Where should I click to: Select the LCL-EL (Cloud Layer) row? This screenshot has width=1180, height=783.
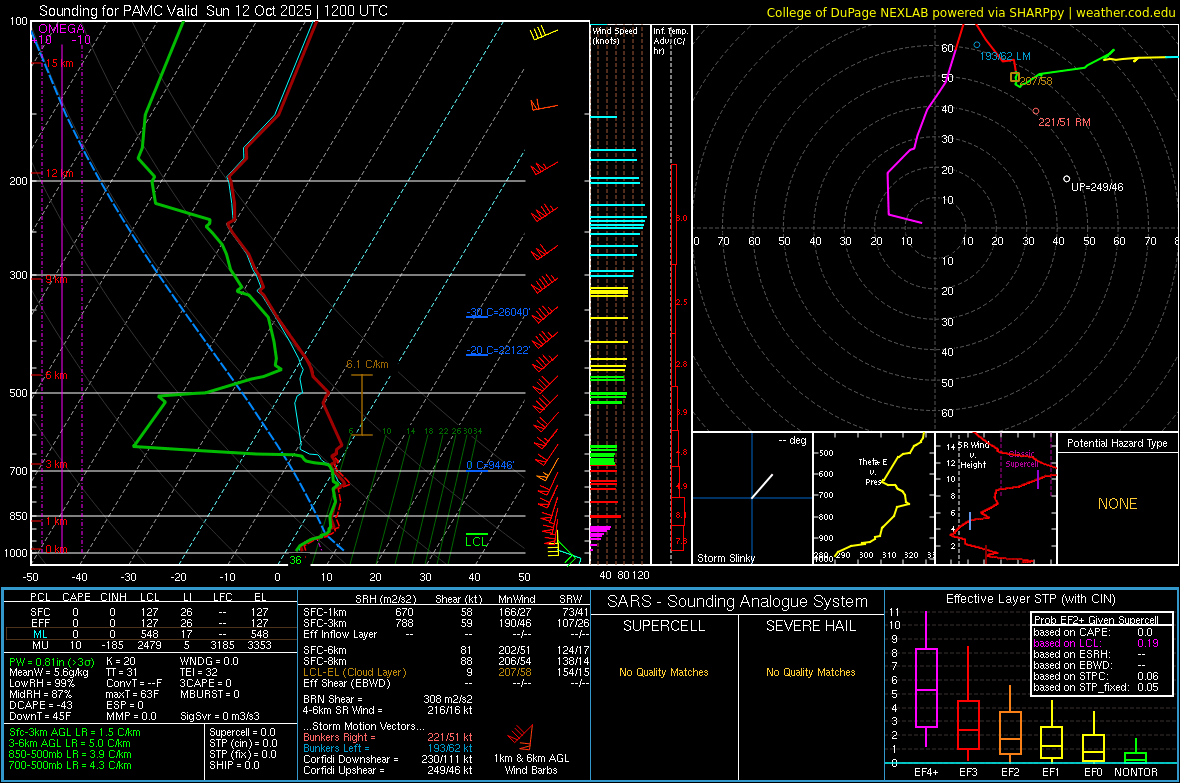click(x=446, y=672)
